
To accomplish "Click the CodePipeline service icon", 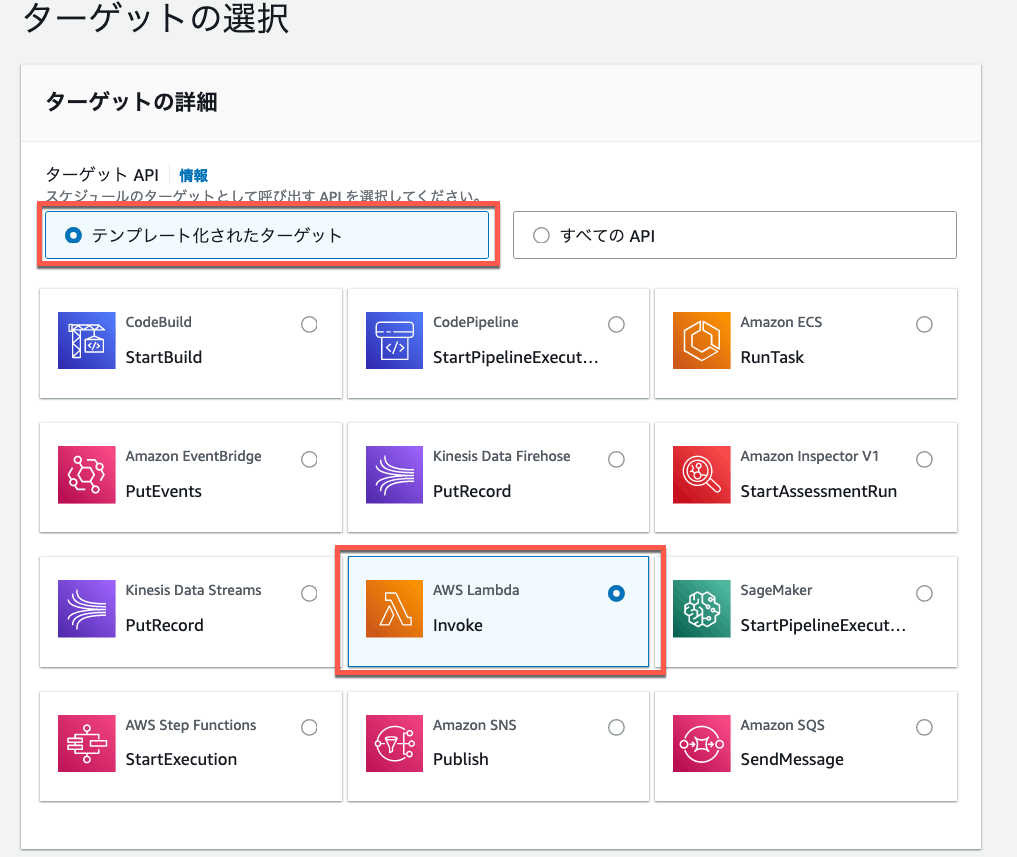I will [x=393, y=338].
